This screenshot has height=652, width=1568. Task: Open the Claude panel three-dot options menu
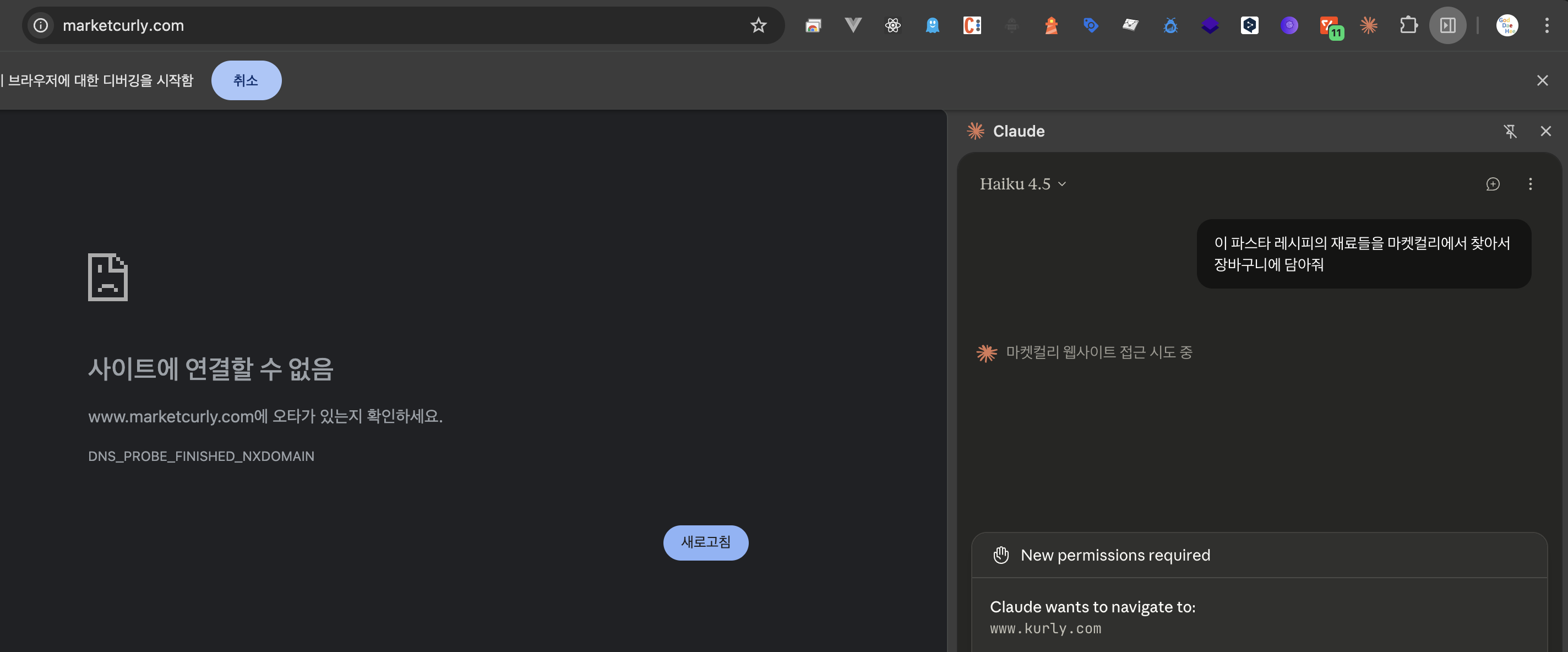[1530, 184]
